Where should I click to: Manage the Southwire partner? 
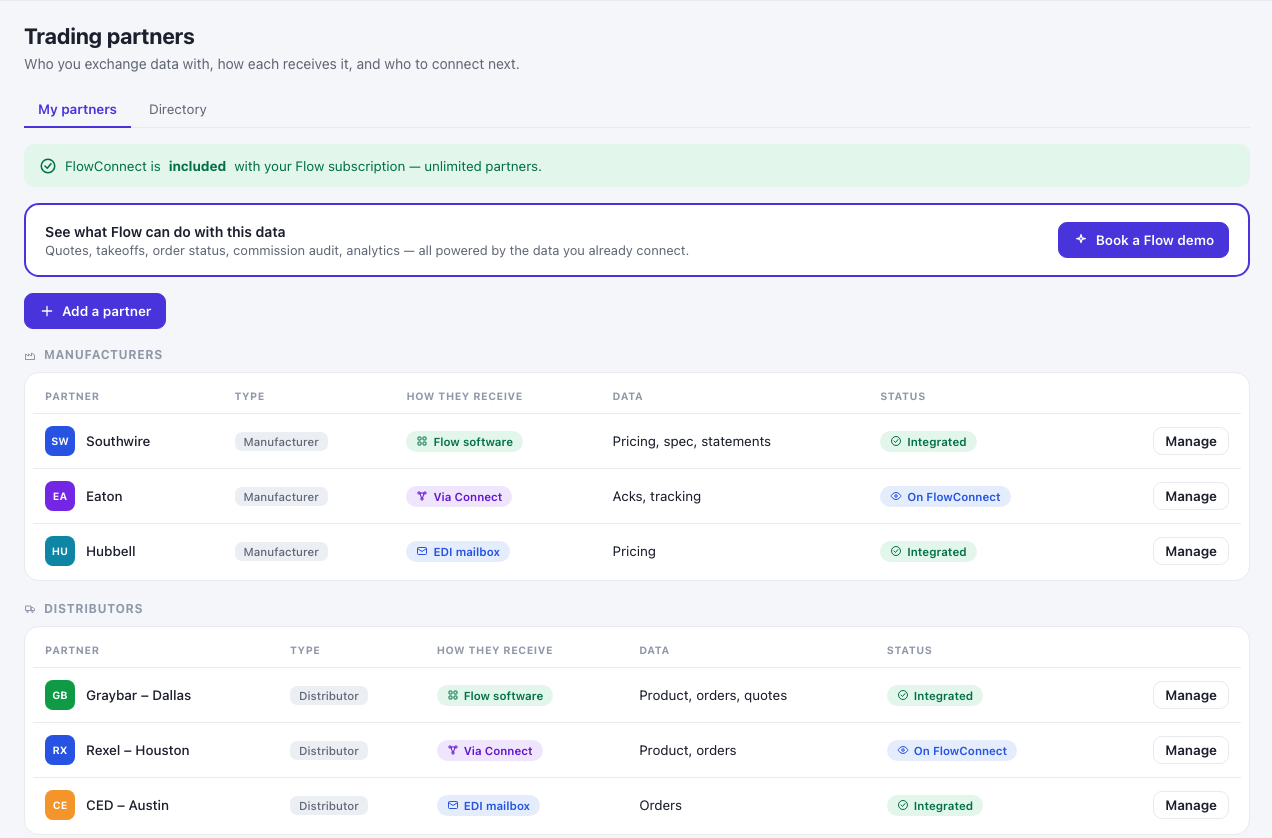click(x=1190, y=441)
